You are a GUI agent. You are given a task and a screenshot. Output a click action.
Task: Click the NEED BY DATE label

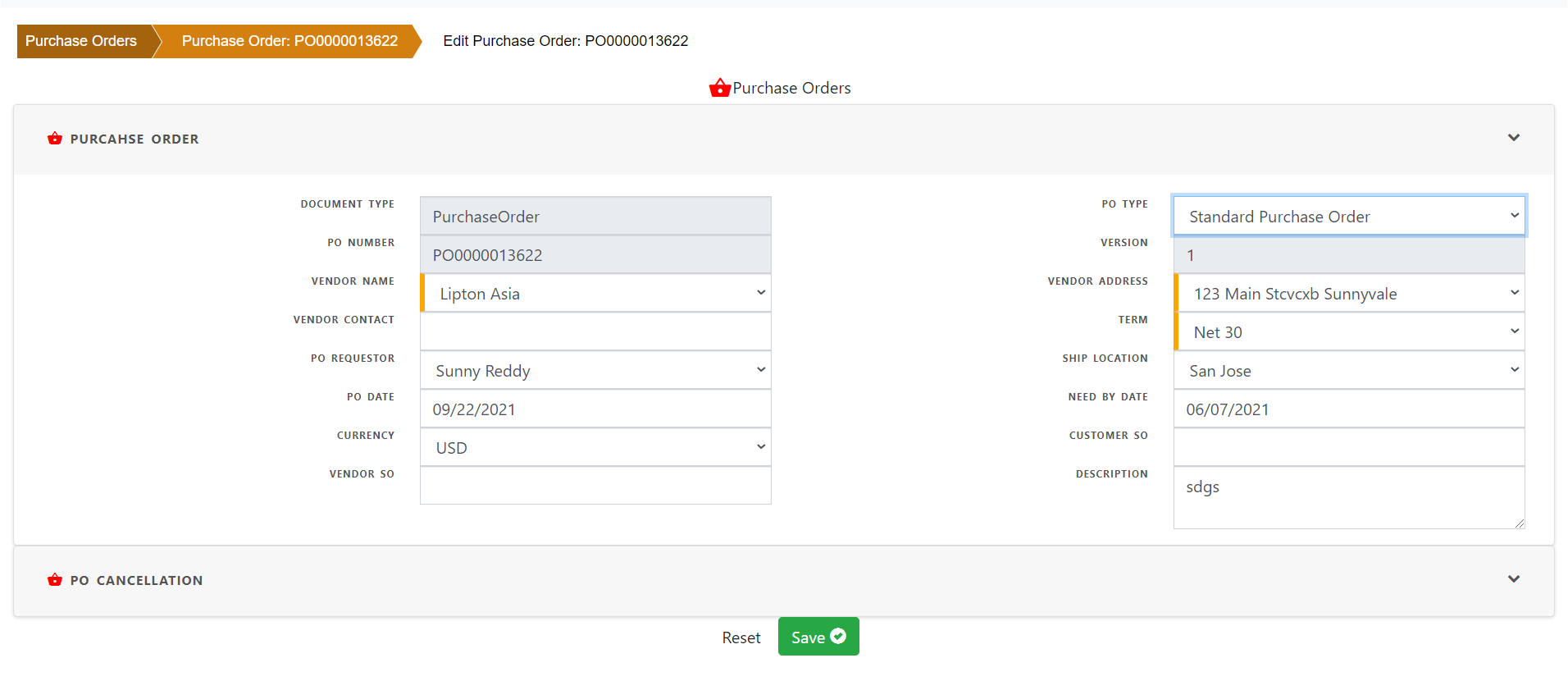point(1108,396)
